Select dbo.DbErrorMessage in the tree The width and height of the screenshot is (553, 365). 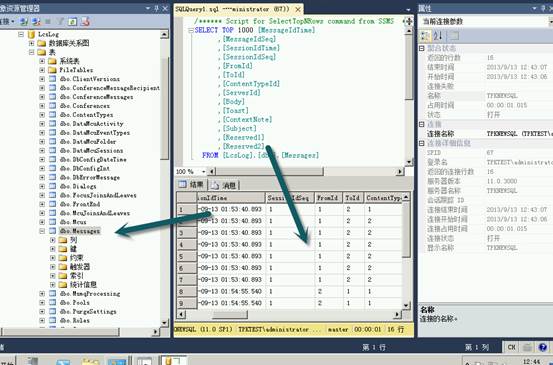[x=90, y=177]
